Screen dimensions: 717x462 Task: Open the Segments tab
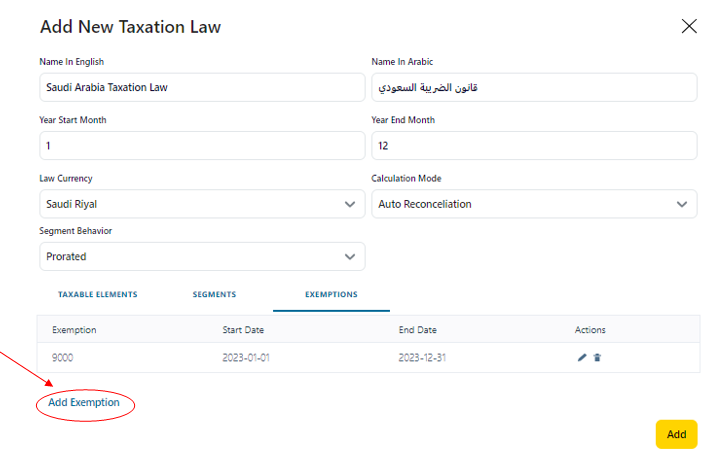point(214,295)
